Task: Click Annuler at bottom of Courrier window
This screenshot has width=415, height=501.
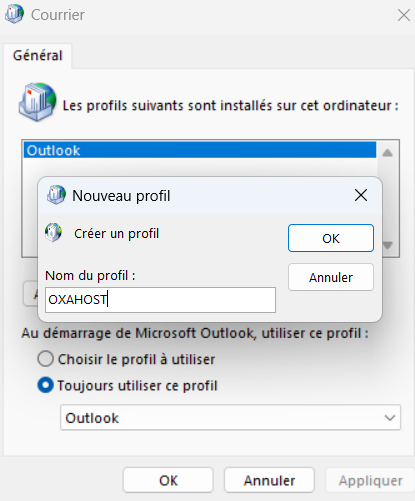Action: pyautogui.click(x=269, y=480)
